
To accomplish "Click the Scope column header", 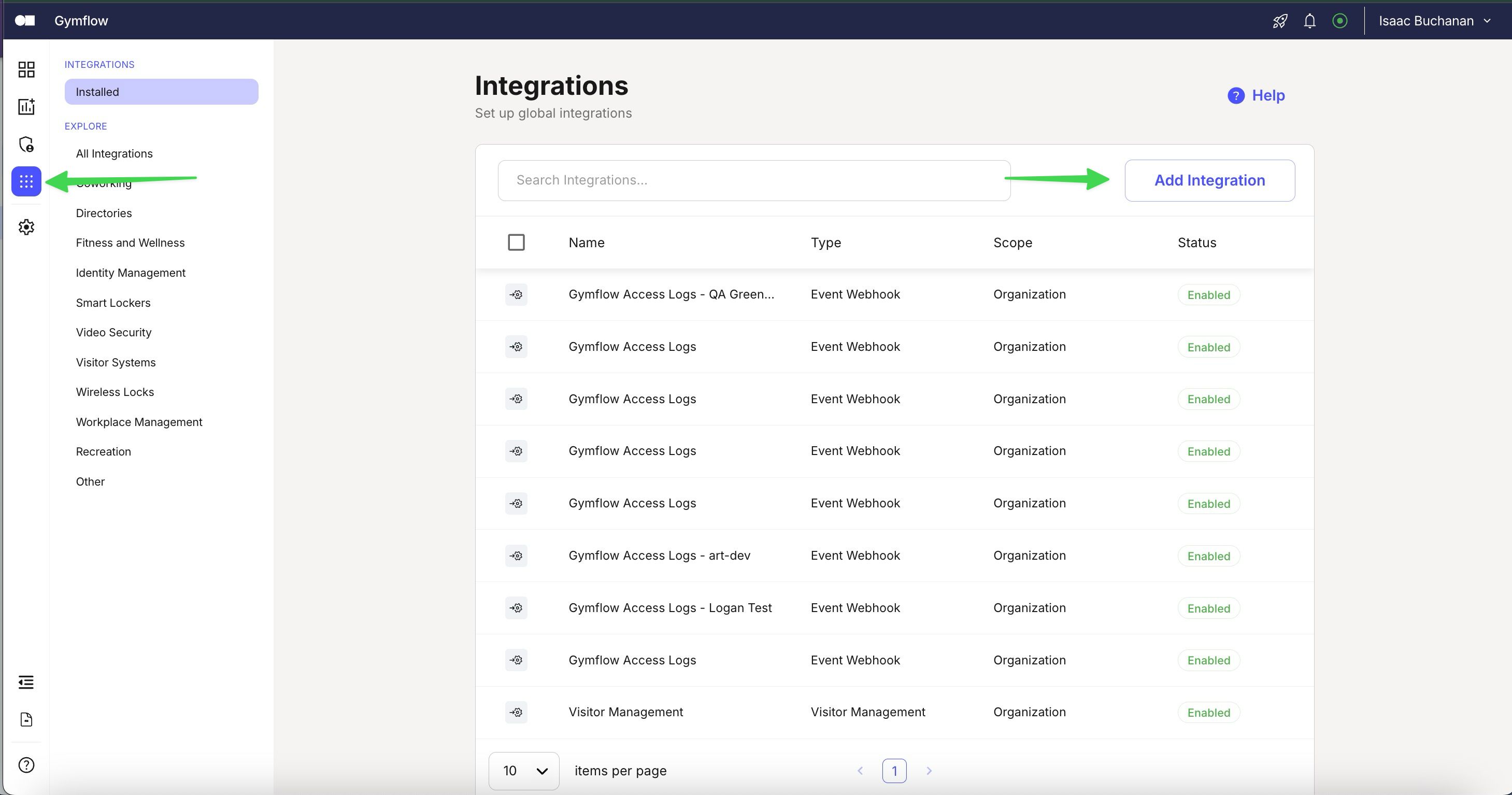I will [1012, 243].
